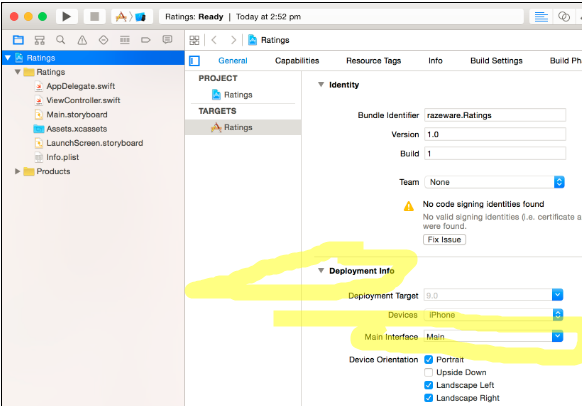Click the Ratings: Ready status display
This screenshot has width=582, height=406.
pyautogui.click(x=341, y=17)
